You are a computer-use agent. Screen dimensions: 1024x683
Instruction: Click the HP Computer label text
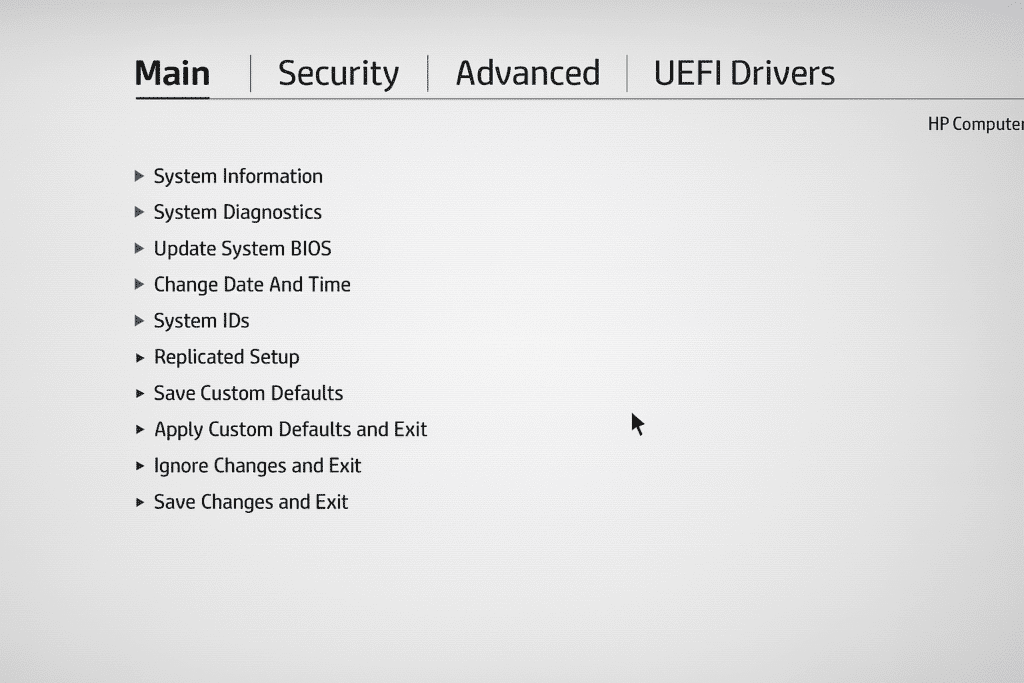975,124
